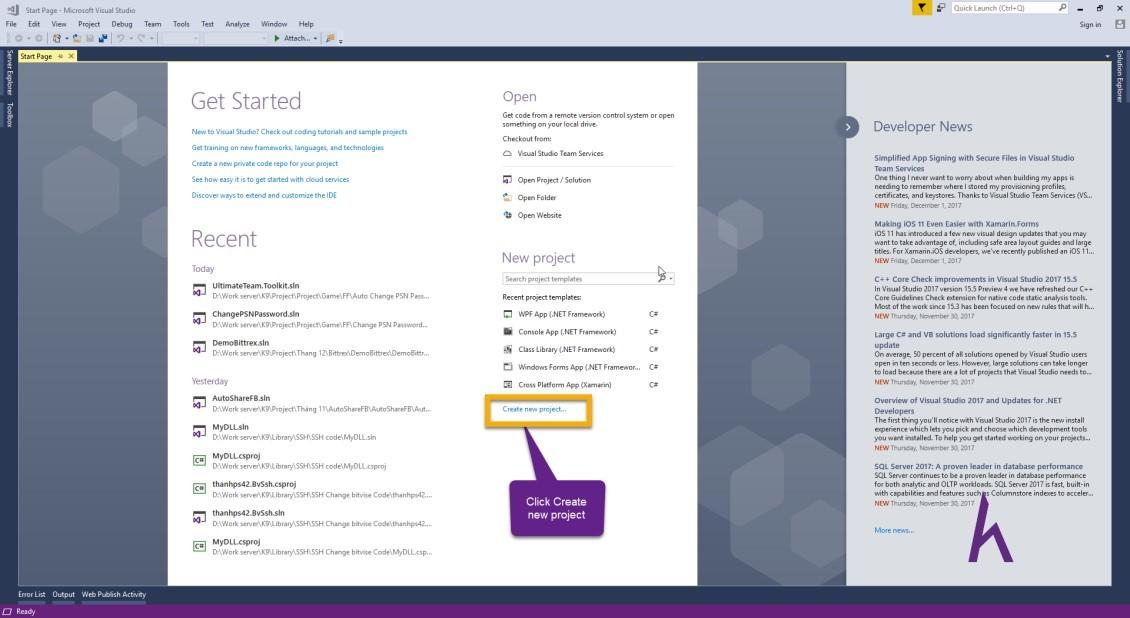Click the Windows Forms App template icon
Viewport: 1130px width, 618px height.
[x=507, y=367]
